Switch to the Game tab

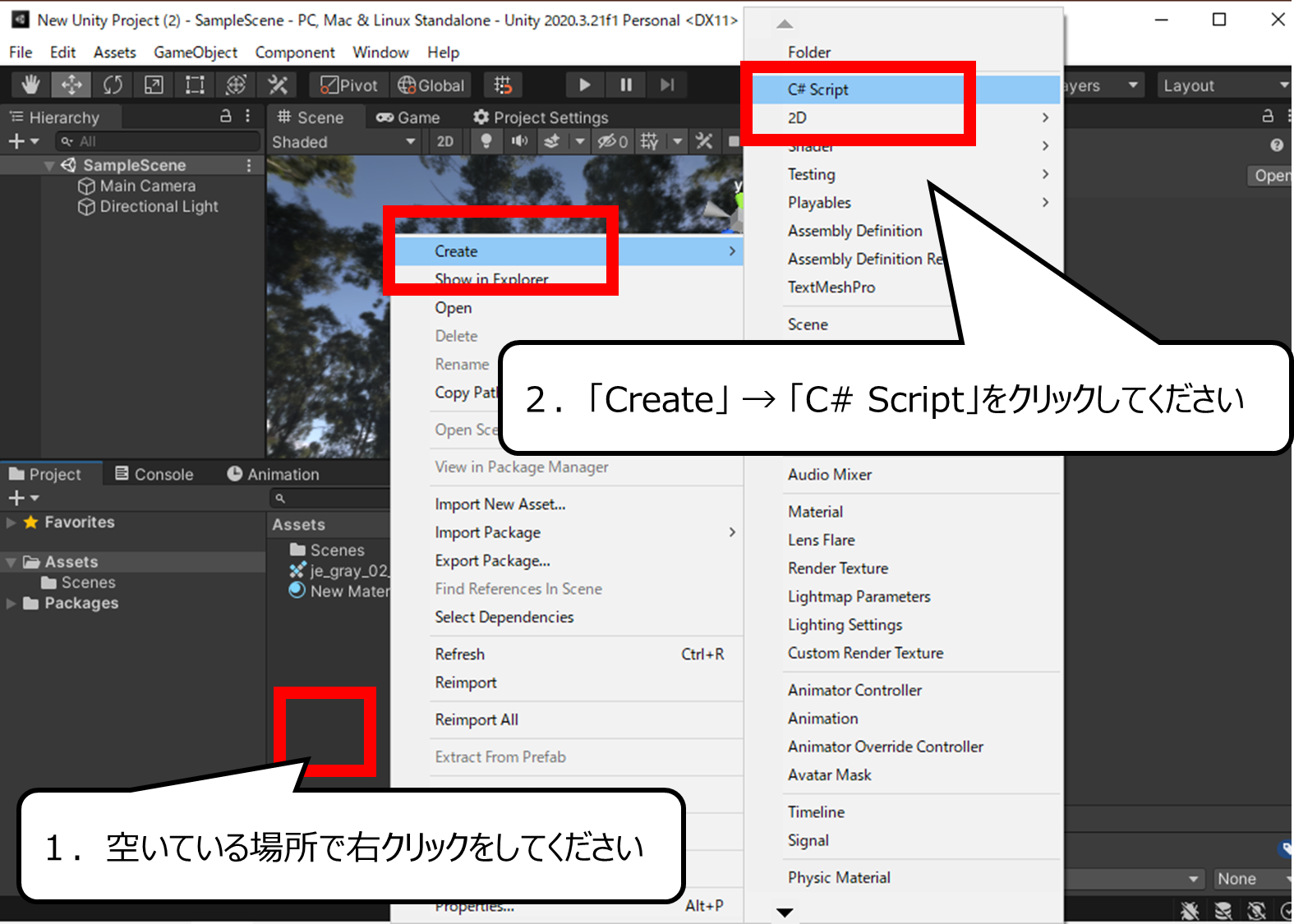[x=408, y=117]
